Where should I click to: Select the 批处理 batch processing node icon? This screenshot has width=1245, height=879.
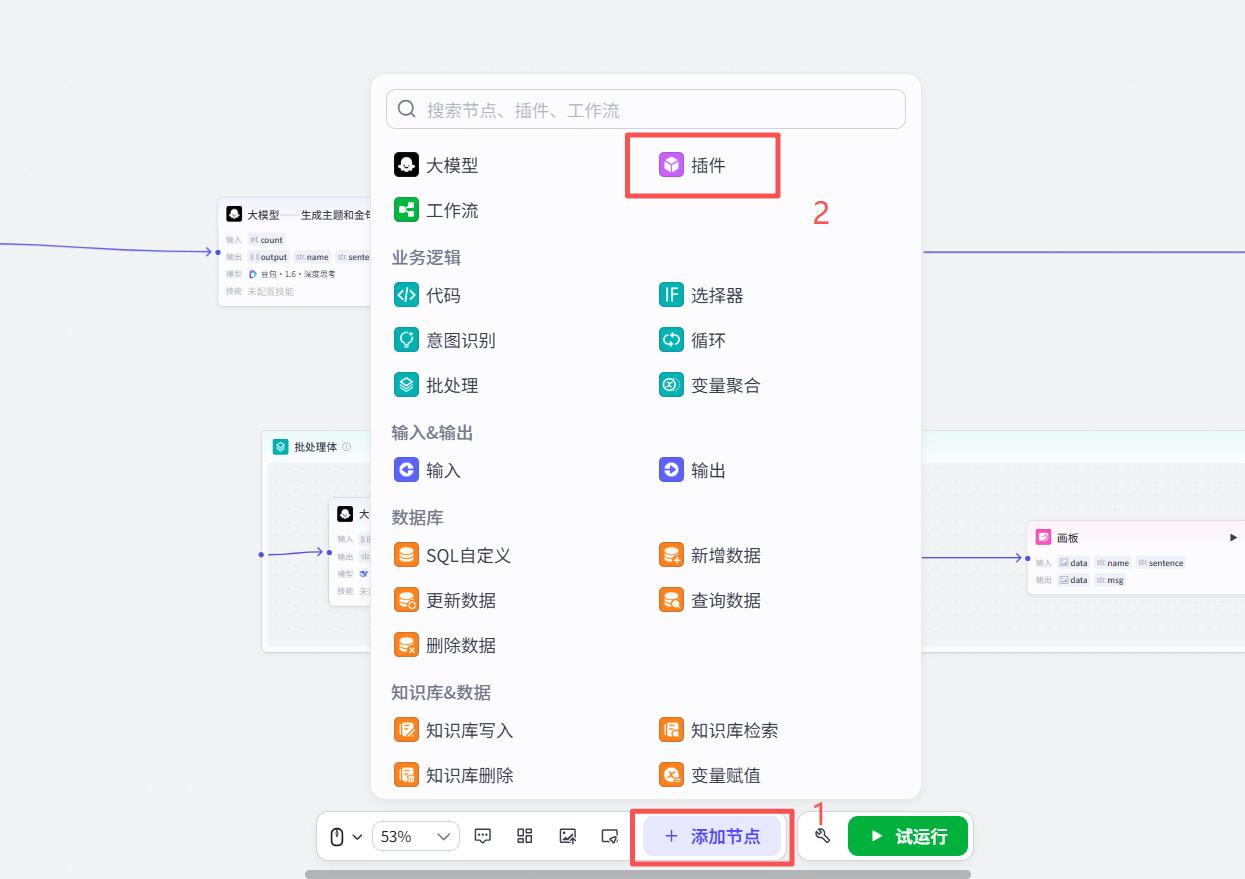406,385
